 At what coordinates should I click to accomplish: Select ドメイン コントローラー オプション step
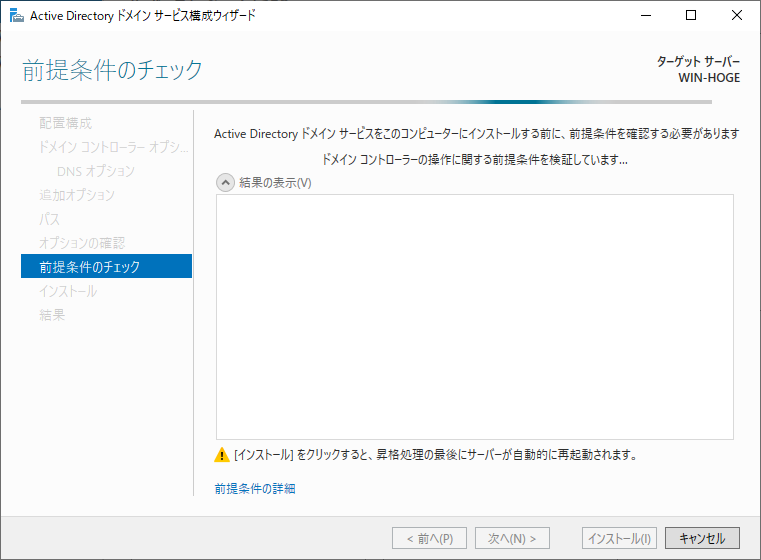click(114, 147)
